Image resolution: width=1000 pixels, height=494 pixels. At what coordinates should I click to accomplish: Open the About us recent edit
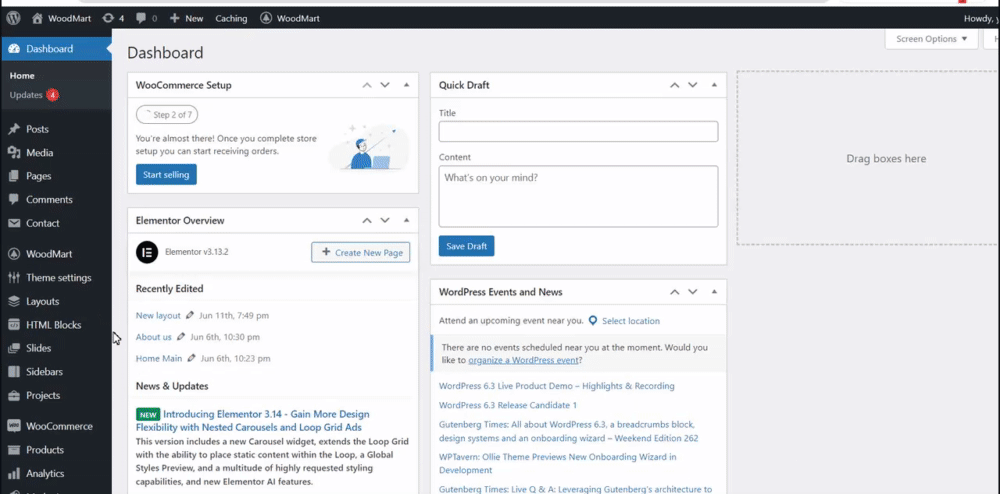154,337
